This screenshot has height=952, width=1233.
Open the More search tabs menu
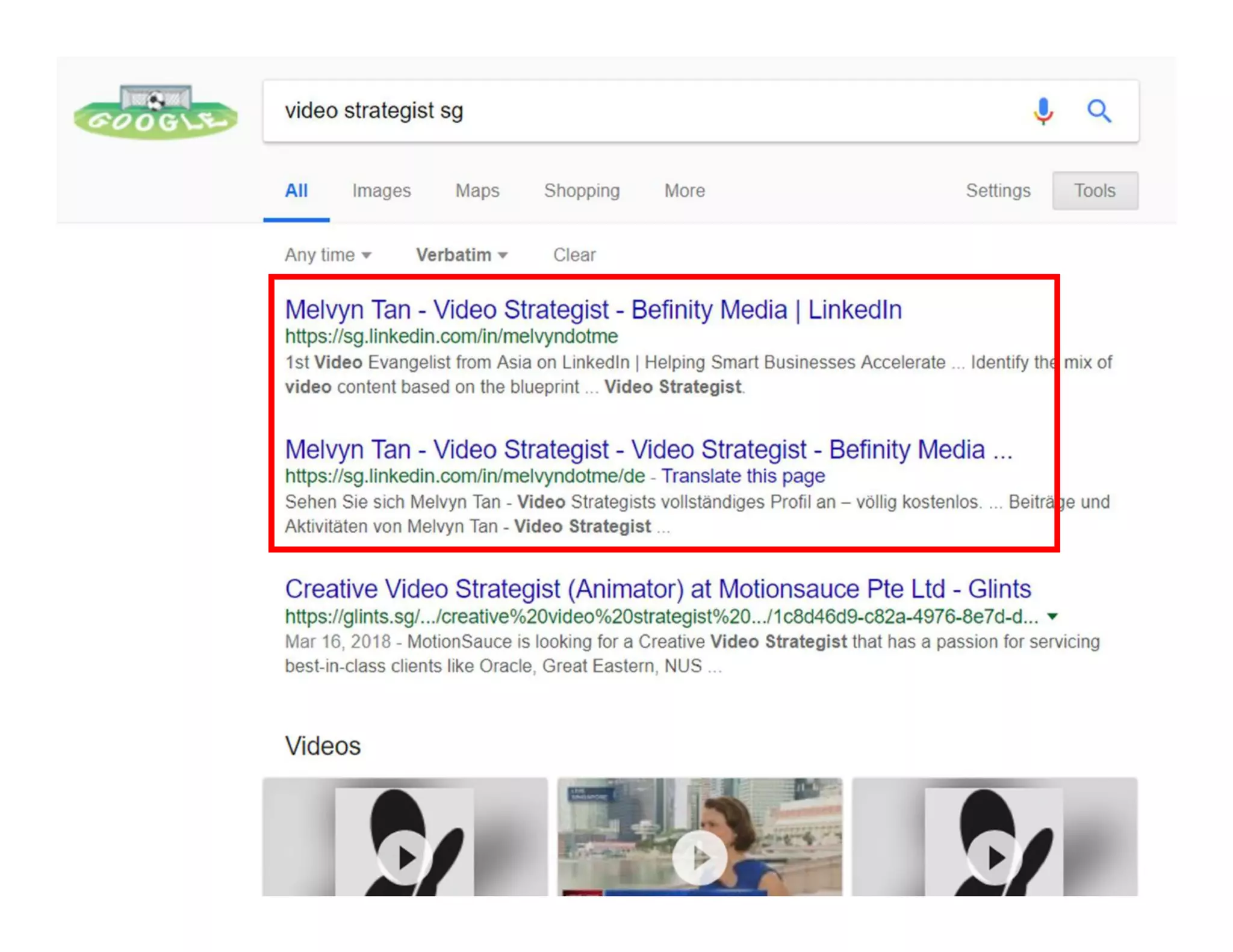[x=684, y=191]
